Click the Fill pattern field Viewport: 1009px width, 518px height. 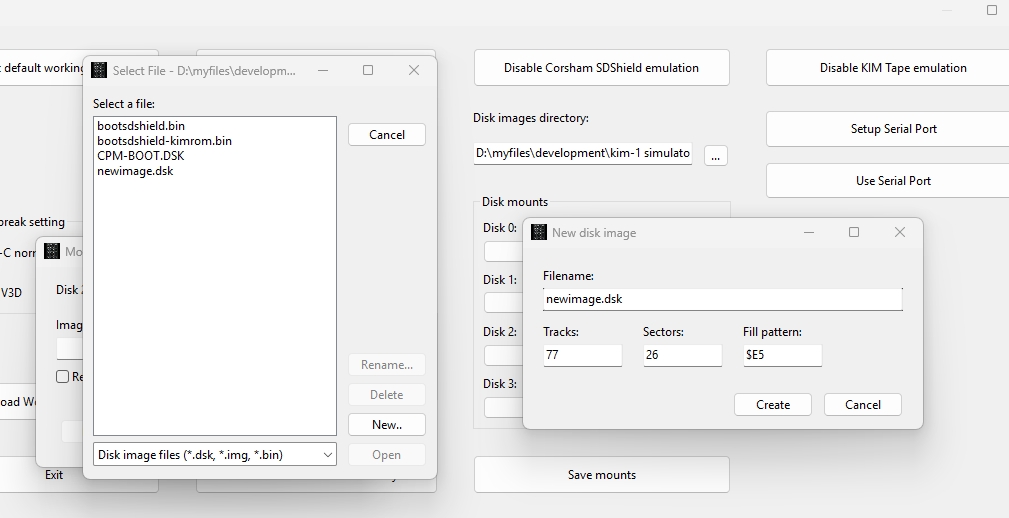pyautogui.click(x=782, y=354)
